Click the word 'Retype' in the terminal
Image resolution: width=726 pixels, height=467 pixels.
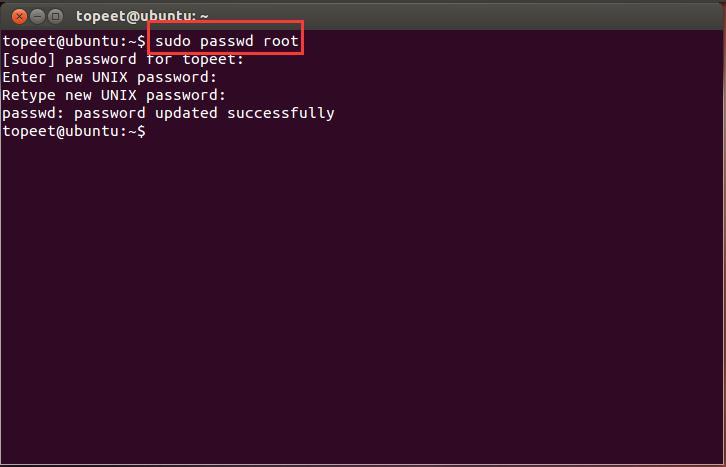29,95
